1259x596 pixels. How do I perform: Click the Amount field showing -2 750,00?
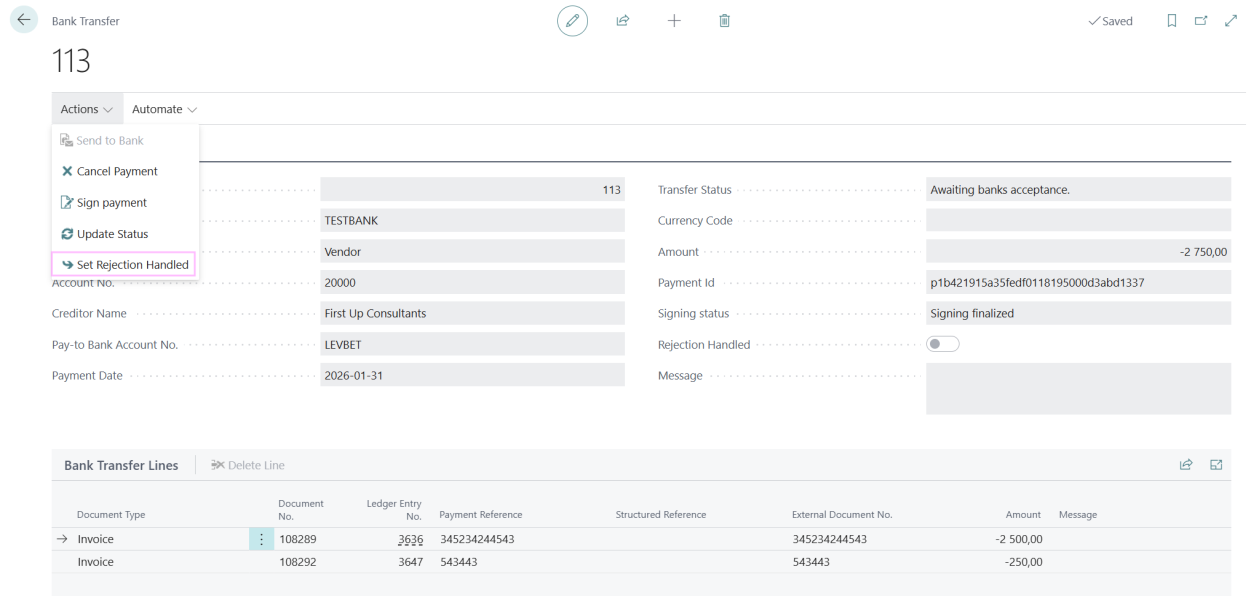coord(1078,252)
